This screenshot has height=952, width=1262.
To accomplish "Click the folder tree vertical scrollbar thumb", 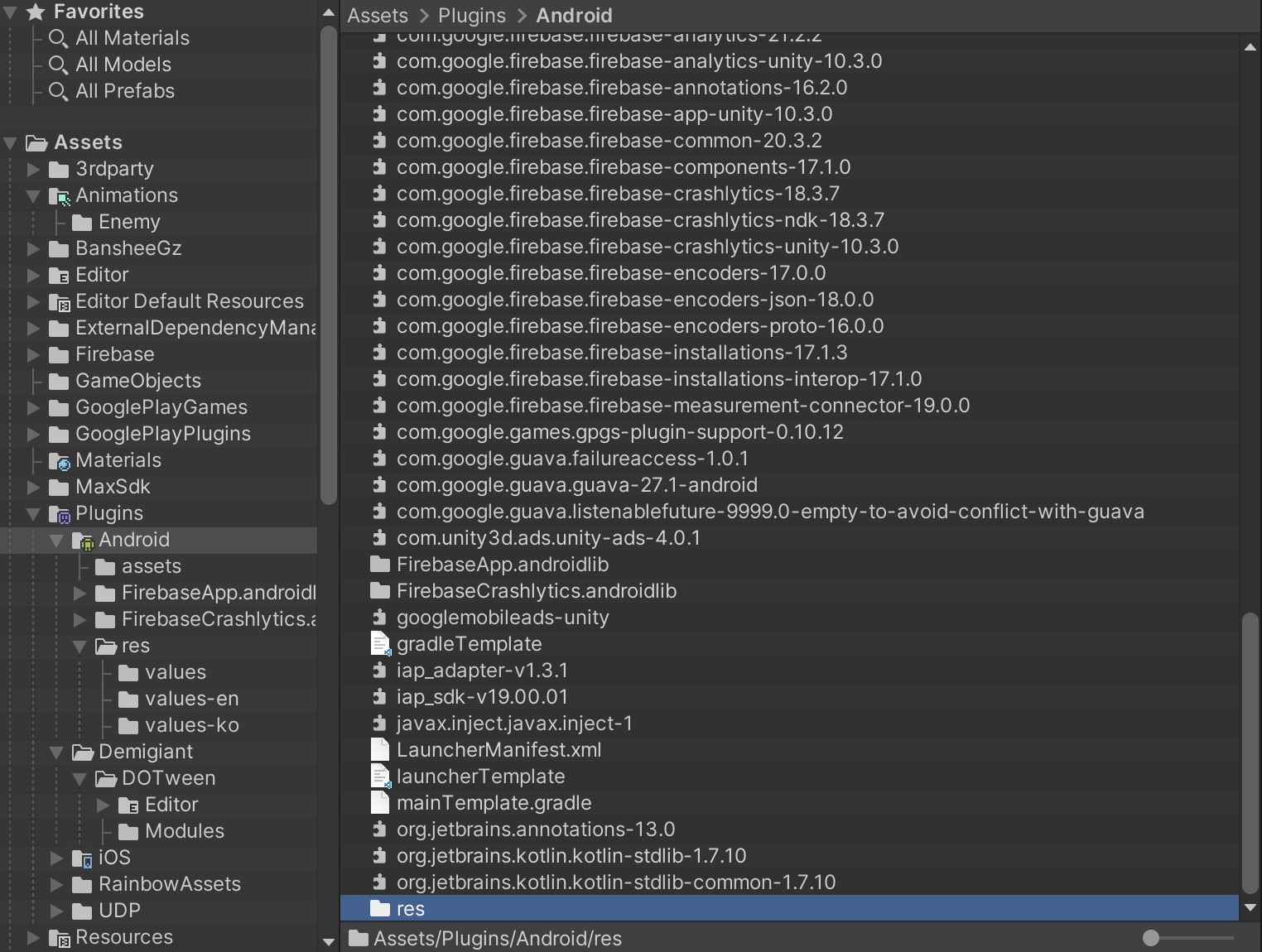I will pos(328,265).
